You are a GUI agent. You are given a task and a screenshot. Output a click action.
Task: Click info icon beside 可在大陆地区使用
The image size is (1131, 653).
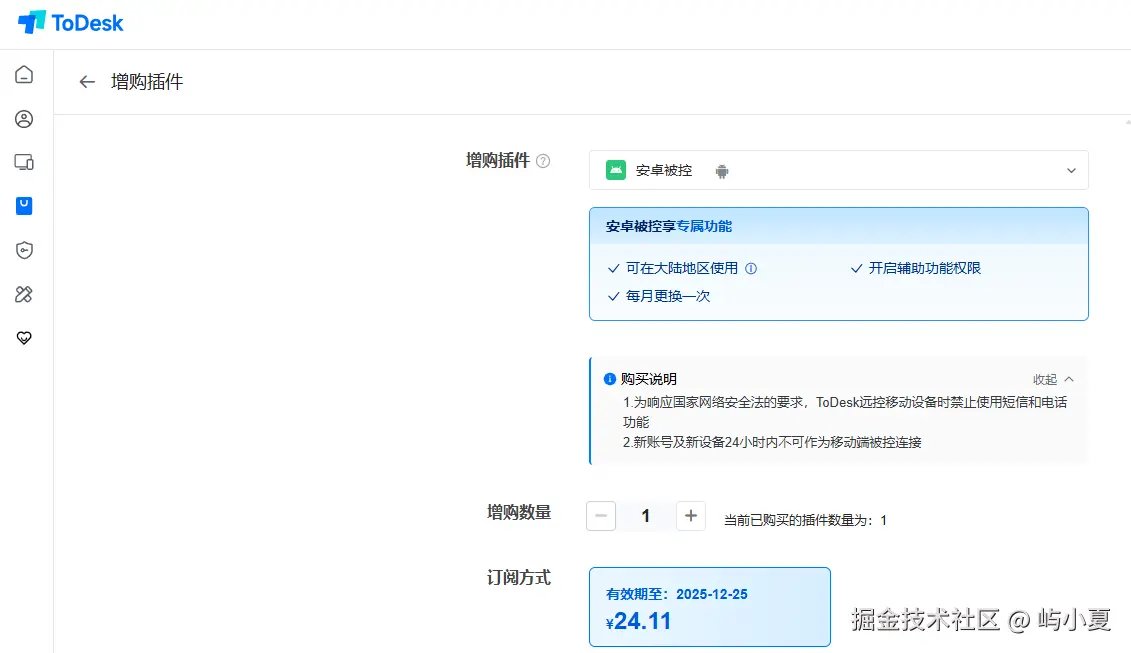751,268
